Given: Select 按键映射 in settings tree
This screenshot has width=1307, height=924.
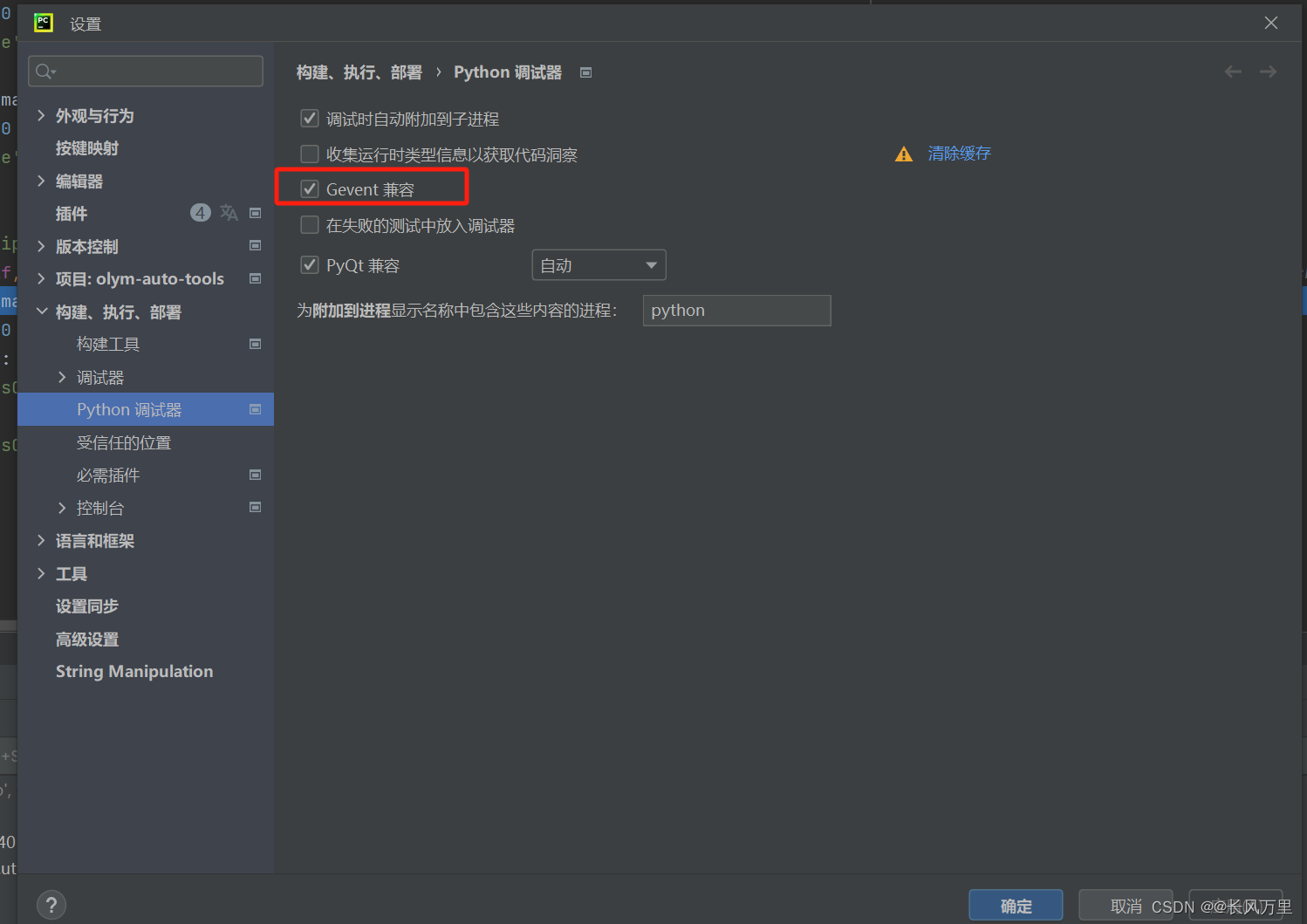Looking at the screenshot, I should [87, 148].
